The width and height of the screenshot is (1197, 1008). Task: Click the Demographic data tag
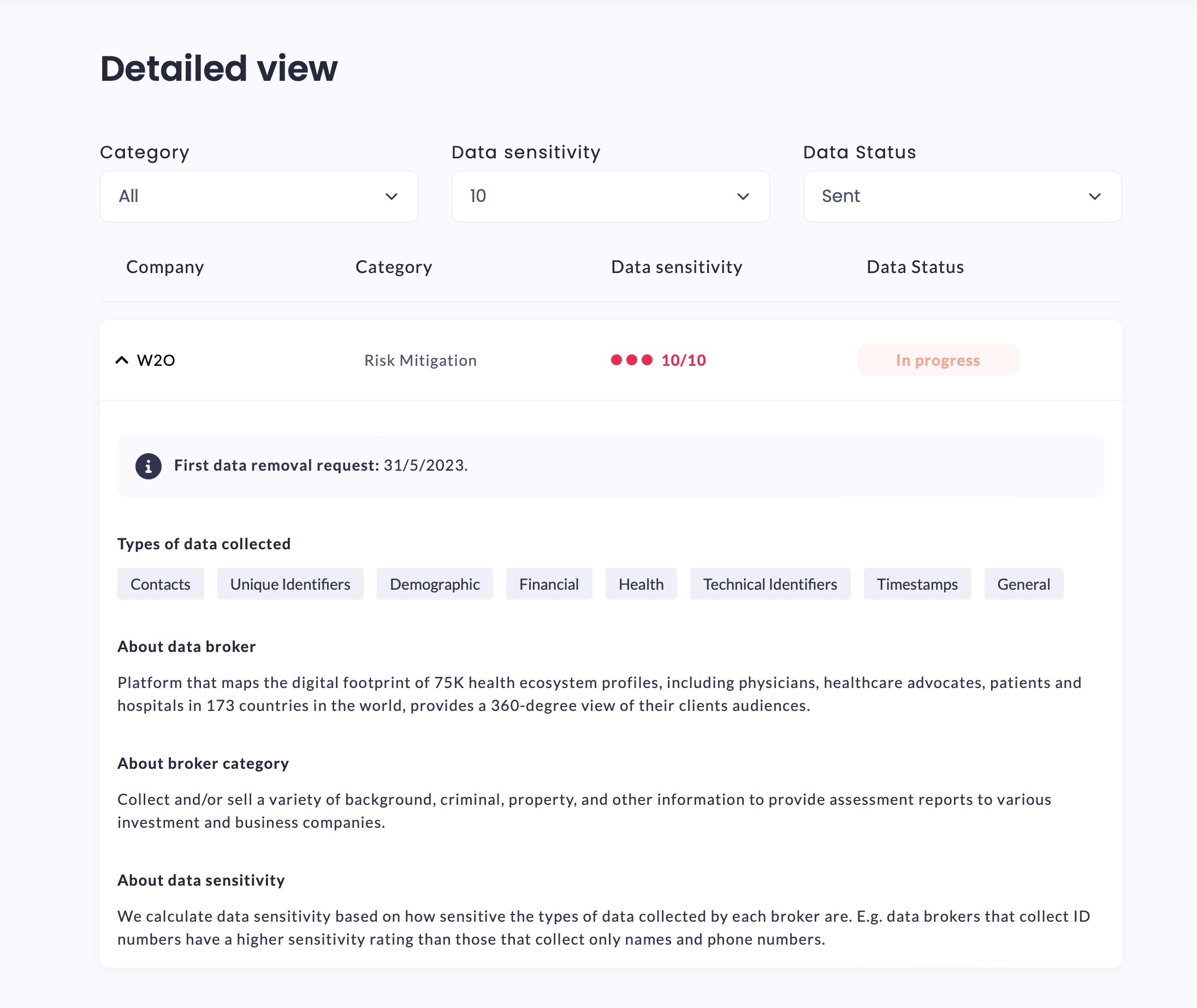pyautogui.click(x=434, y=584)
